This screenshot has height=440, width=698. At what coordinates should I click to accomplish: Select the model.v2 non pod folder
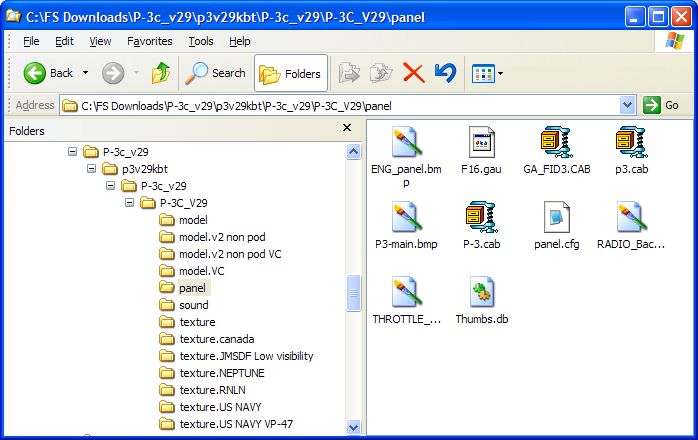pyautogui.click(x=222, y=237)
